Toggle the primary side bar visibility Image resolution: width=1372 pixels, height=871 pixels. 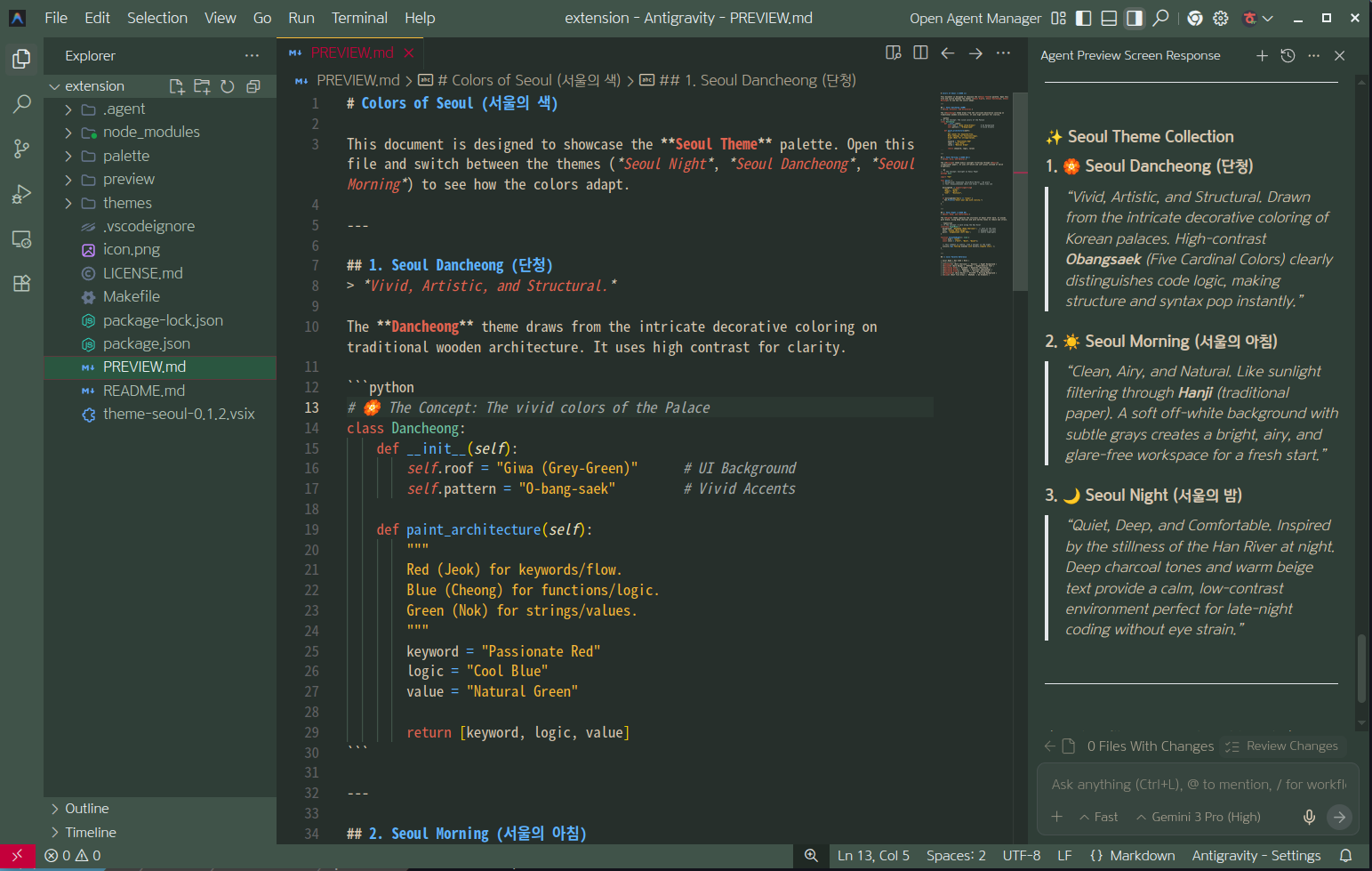click(x=1083, y=18)
